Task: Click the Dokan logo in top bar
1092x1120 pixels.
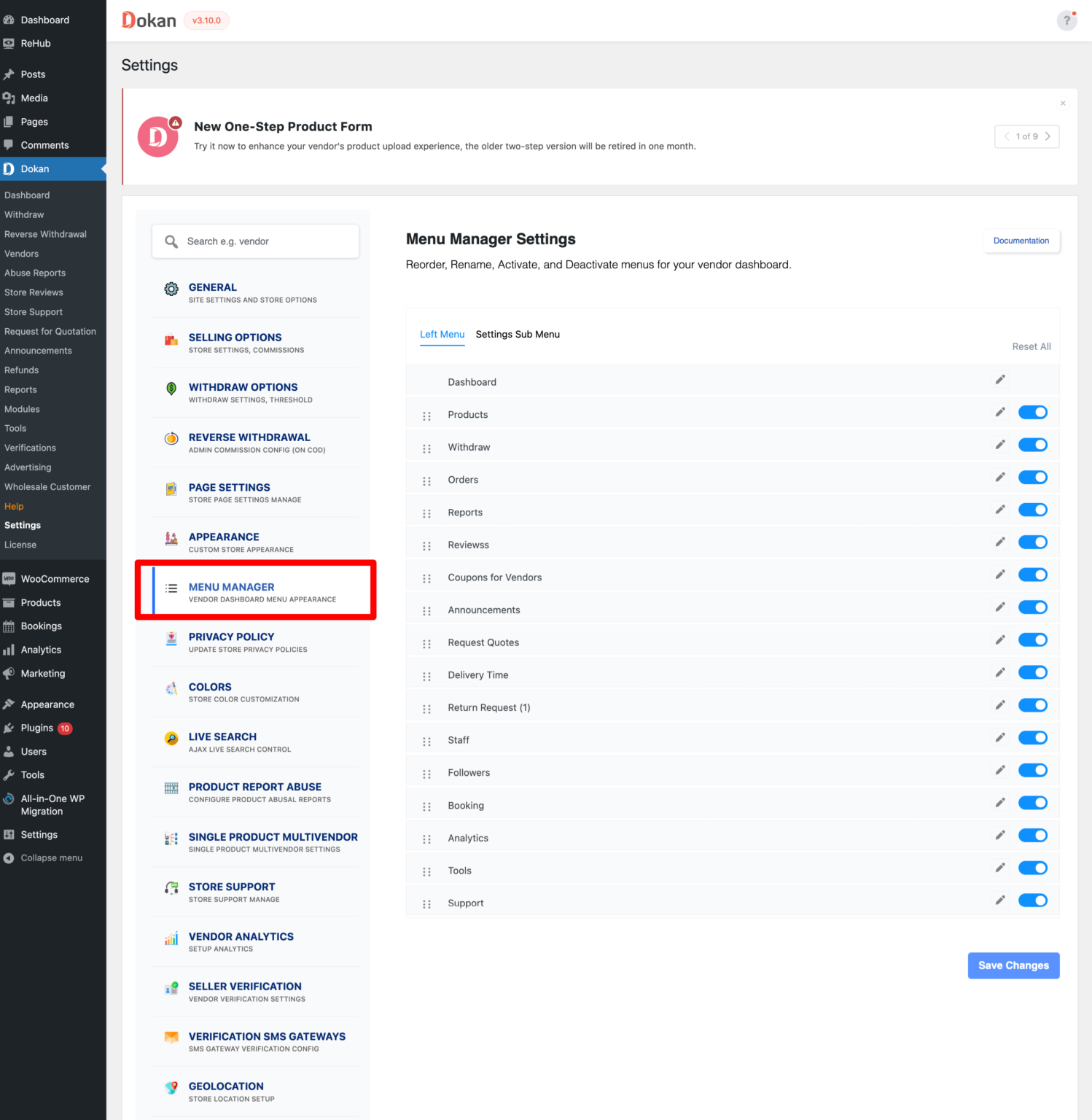Action: click(x=148, y=20)
